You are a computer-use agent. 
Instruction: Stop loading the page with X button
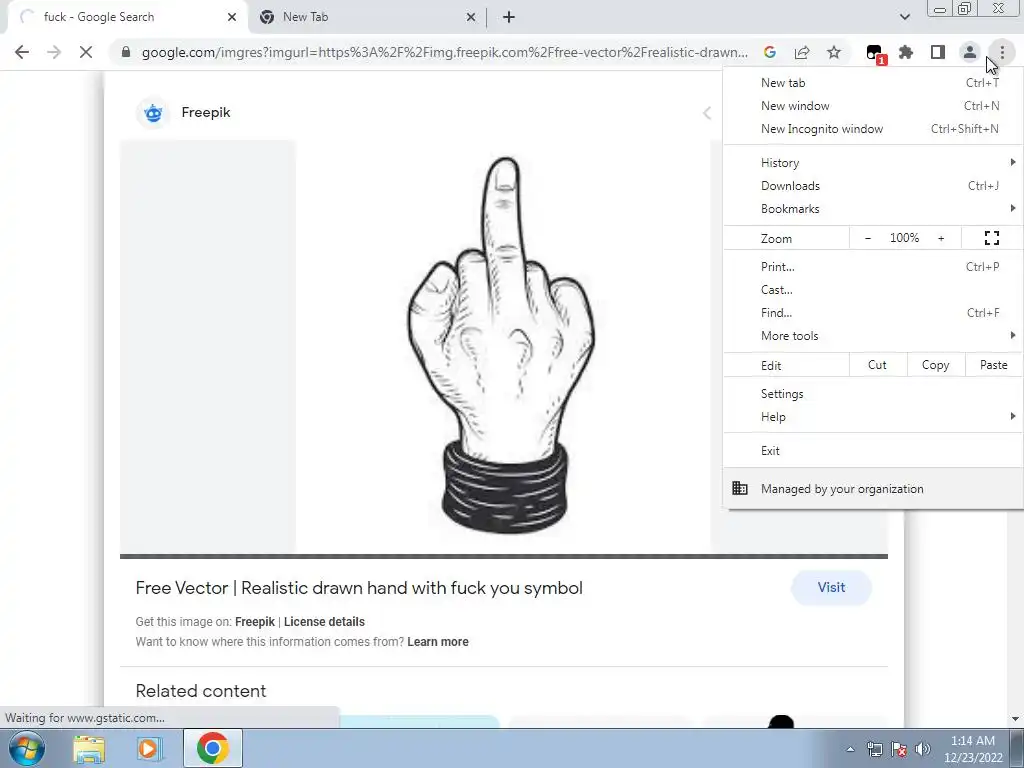(x=86, y=52)
